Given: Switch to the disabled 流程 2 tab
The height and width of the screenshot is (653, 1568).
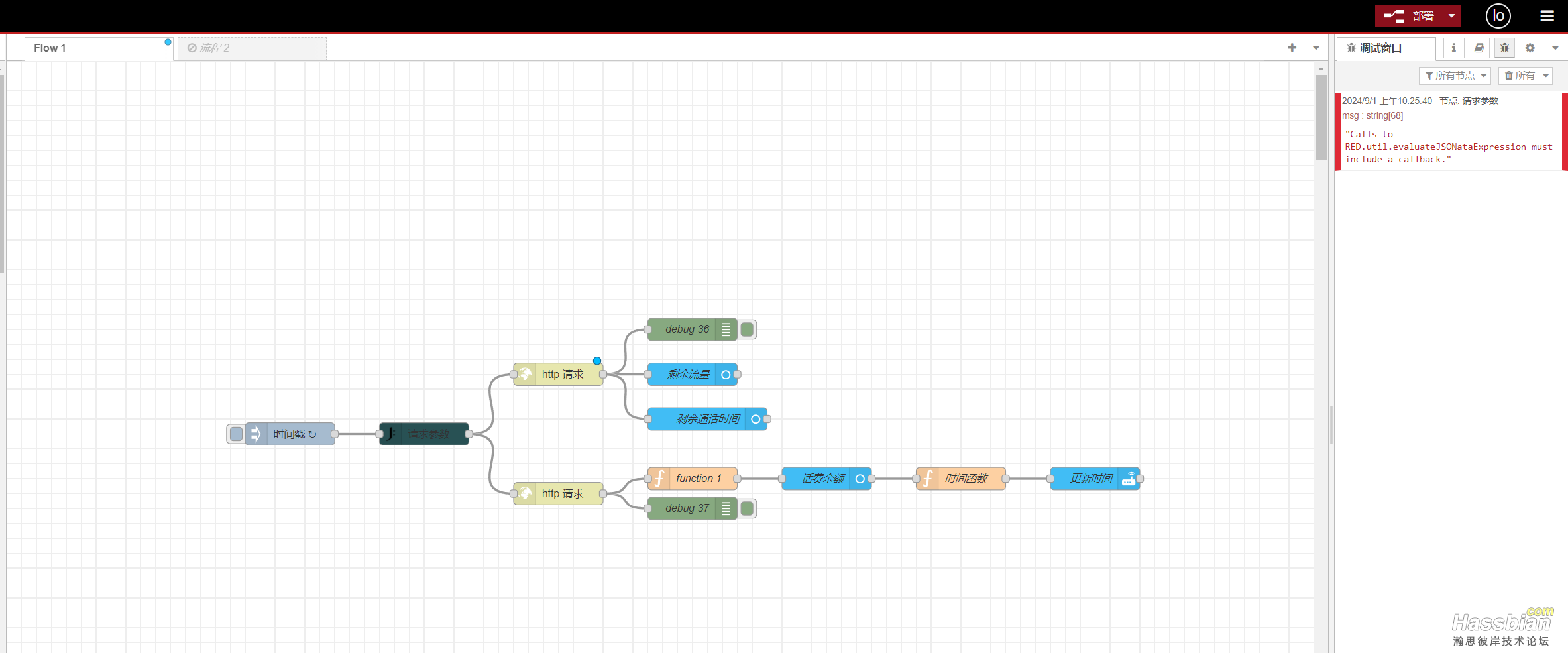Looking at the screenshot, I should click(252, 48).
